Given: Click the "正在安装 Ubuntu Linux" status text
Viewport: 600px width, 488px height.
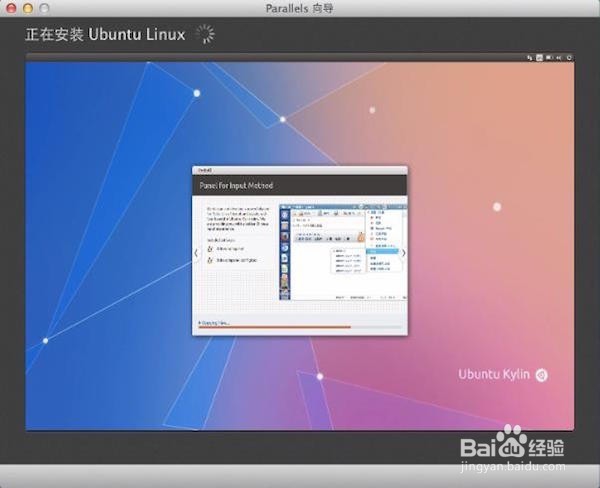Looking at the screenshot, I should point(105,34).
